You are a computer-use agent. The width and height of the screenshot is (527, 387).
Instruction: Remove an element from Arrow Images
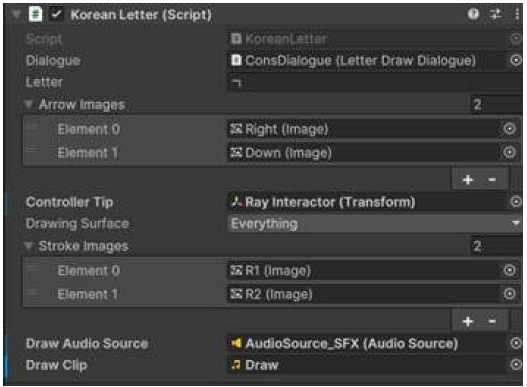click(492, 180)
